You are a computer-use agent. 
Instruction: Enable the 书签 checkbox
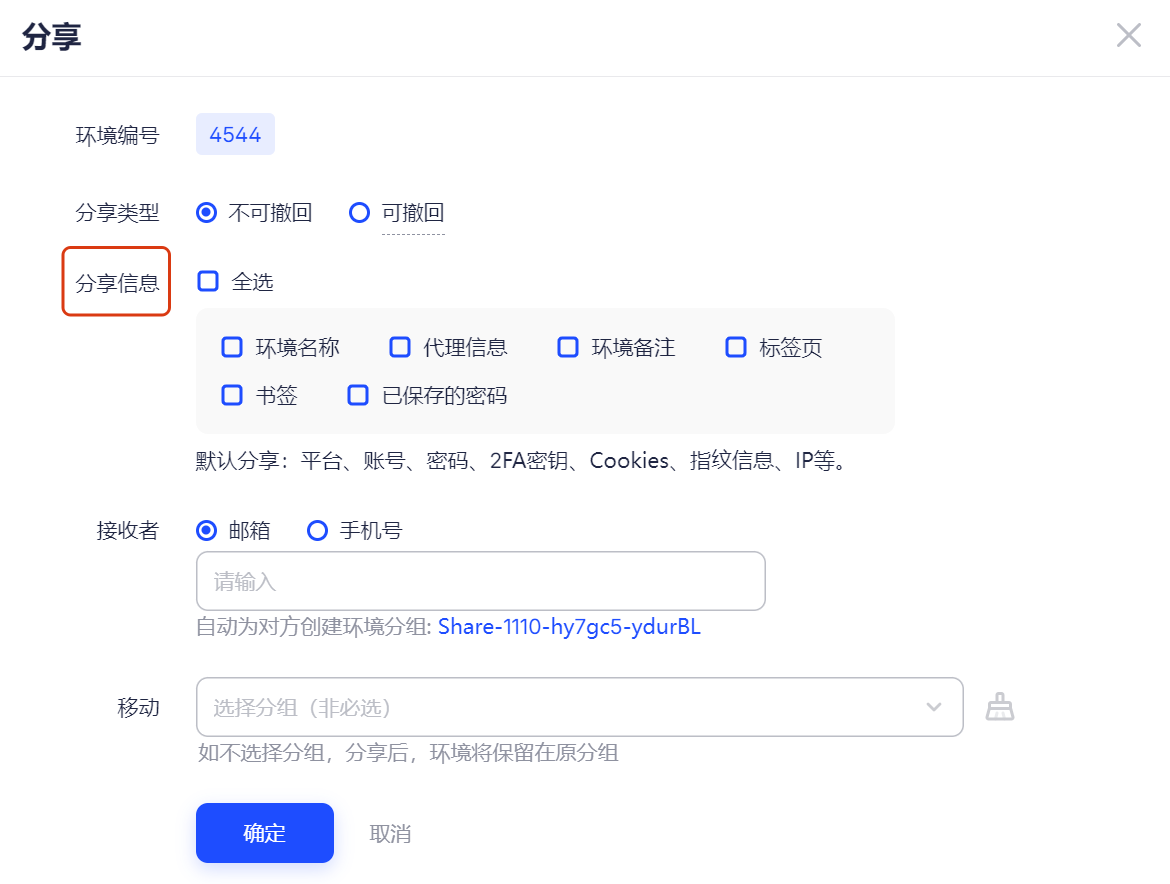(231, 395)
